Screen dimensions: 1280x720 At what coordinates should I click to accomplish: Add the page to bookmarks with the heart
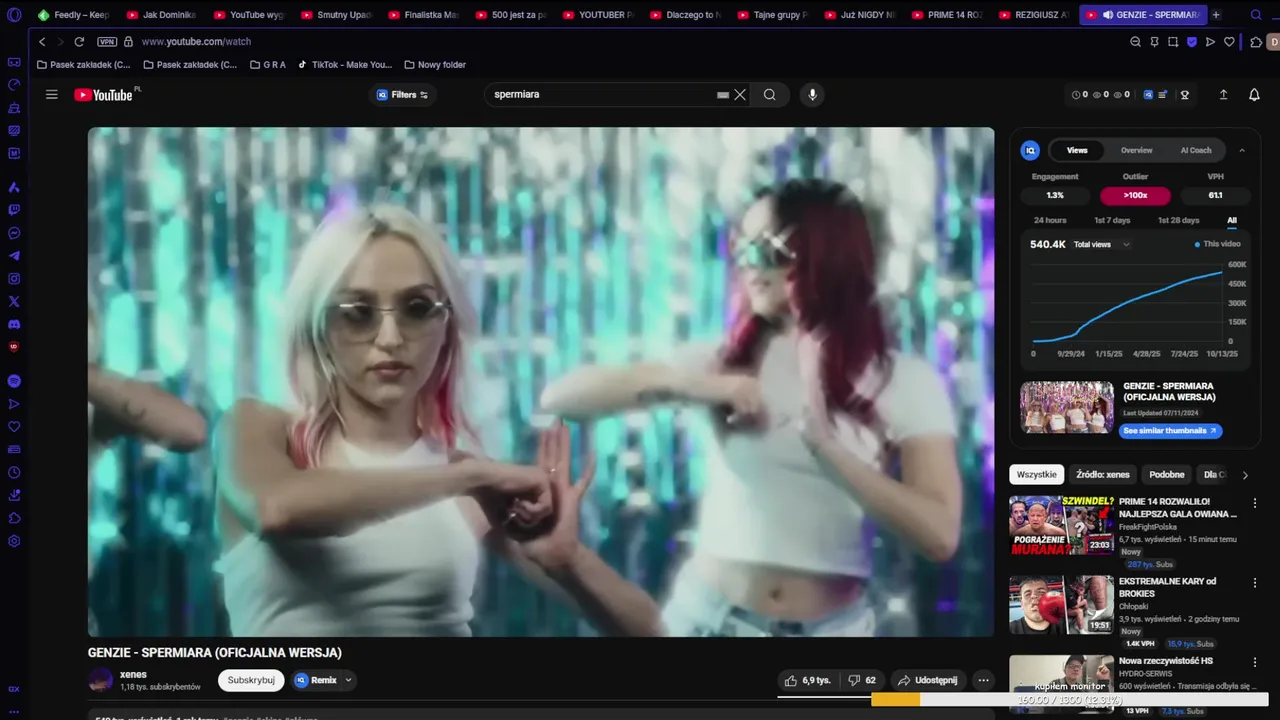1229,42
